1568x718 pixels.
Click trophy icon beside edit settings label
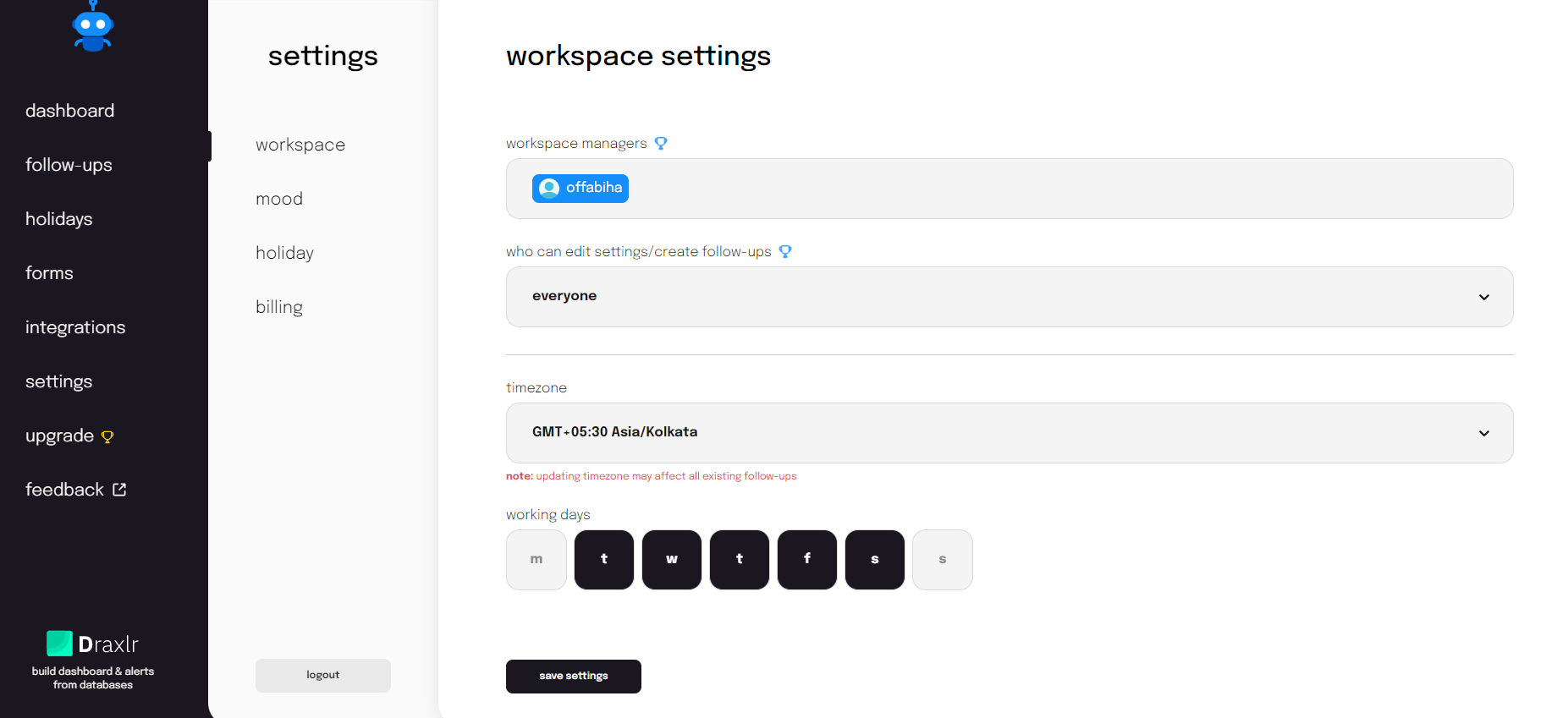[785, 252]
